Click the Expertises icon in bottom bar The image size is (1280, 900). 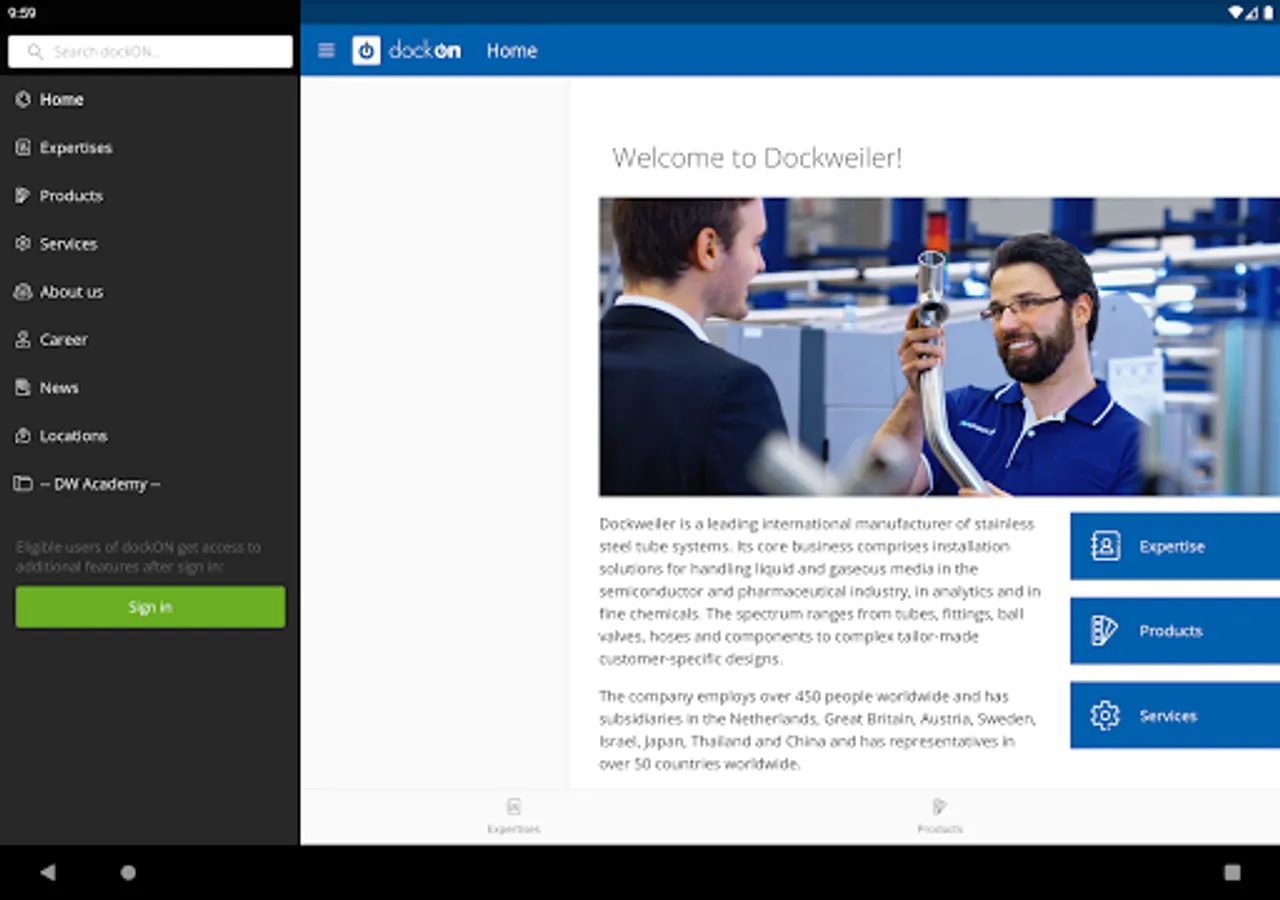coord(513,806)
